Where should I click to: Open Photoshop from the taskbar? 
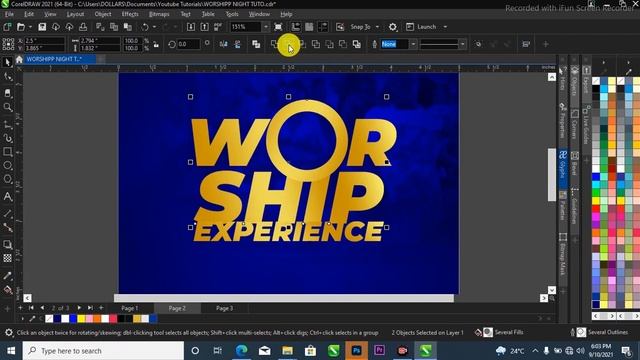pos(356,351)
